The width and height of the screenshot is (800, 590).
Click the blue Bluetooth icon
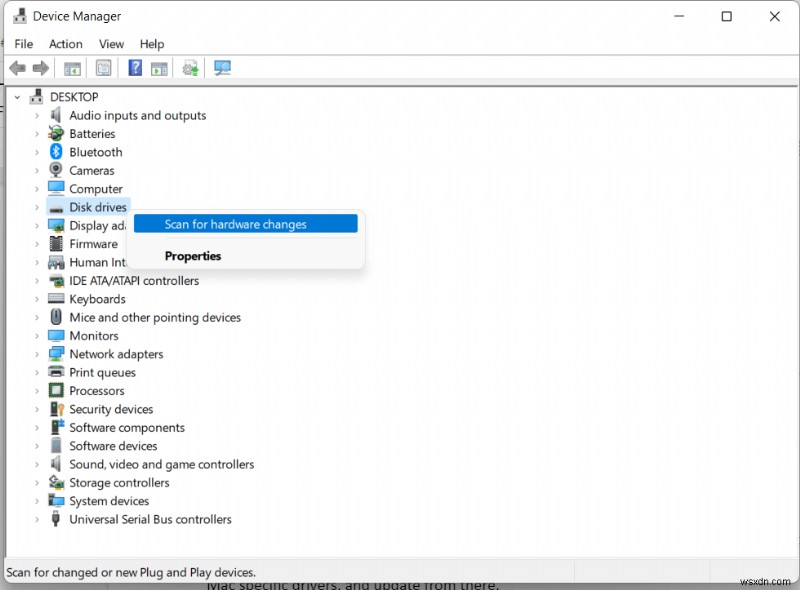coord(56,152)
